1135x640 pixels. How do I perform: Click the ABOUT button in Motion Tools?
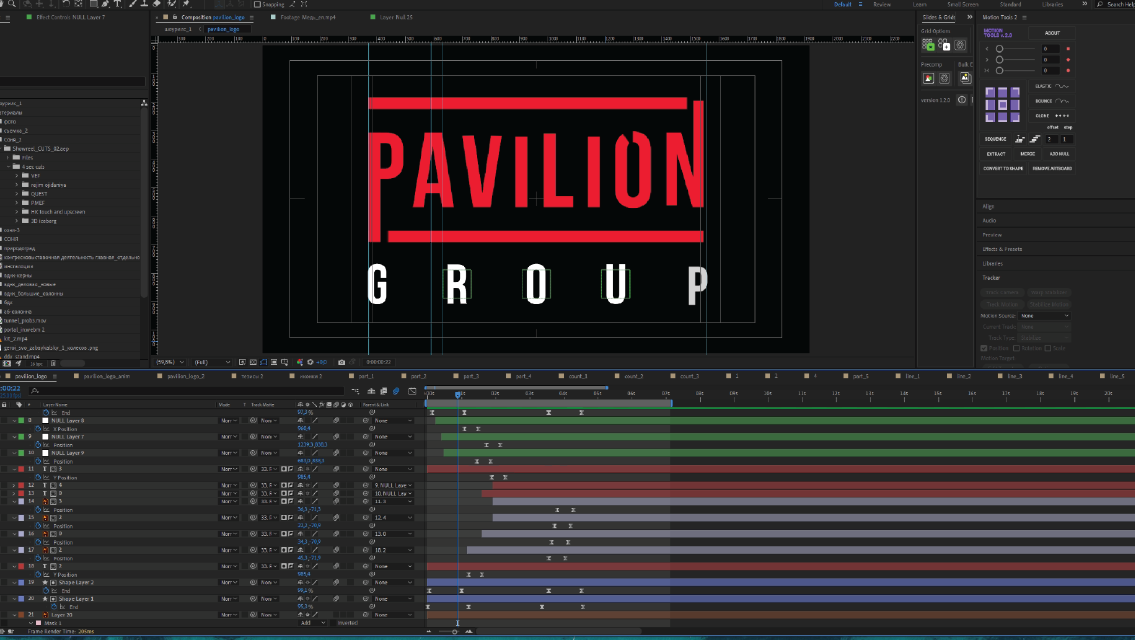click(1052, 33)
